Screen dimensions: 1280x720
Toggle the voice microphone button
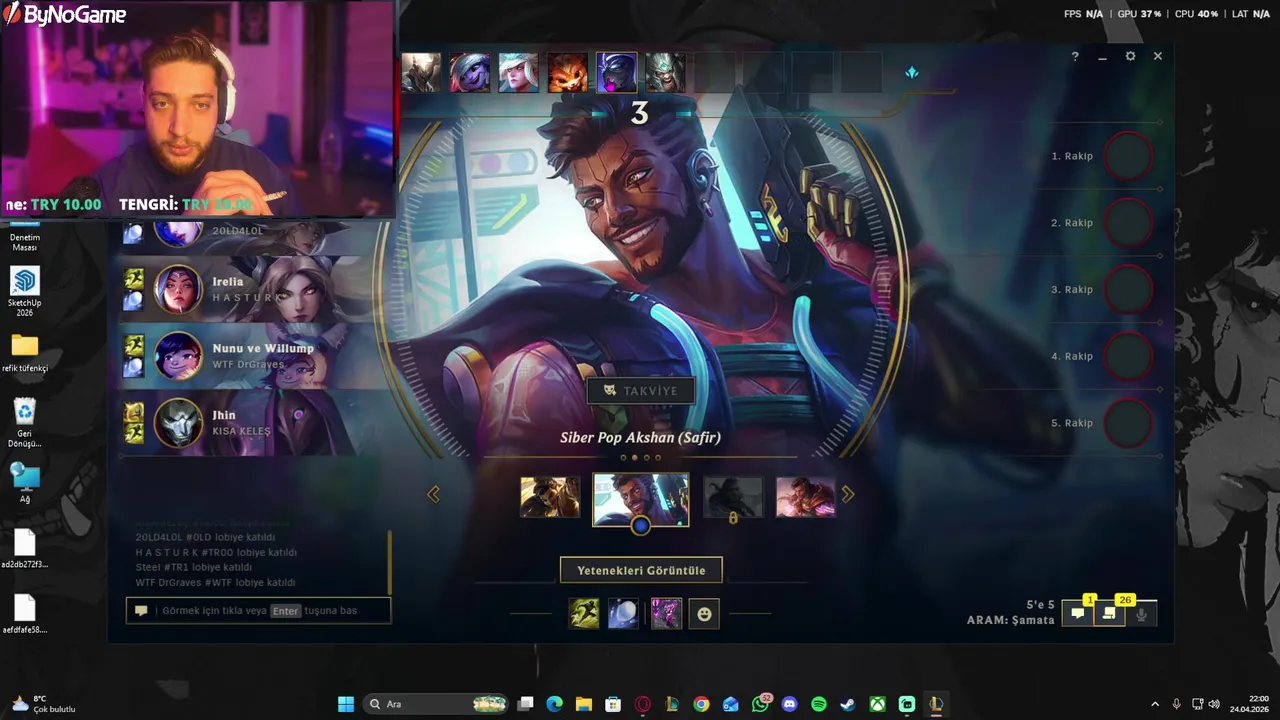point(1141,614)
